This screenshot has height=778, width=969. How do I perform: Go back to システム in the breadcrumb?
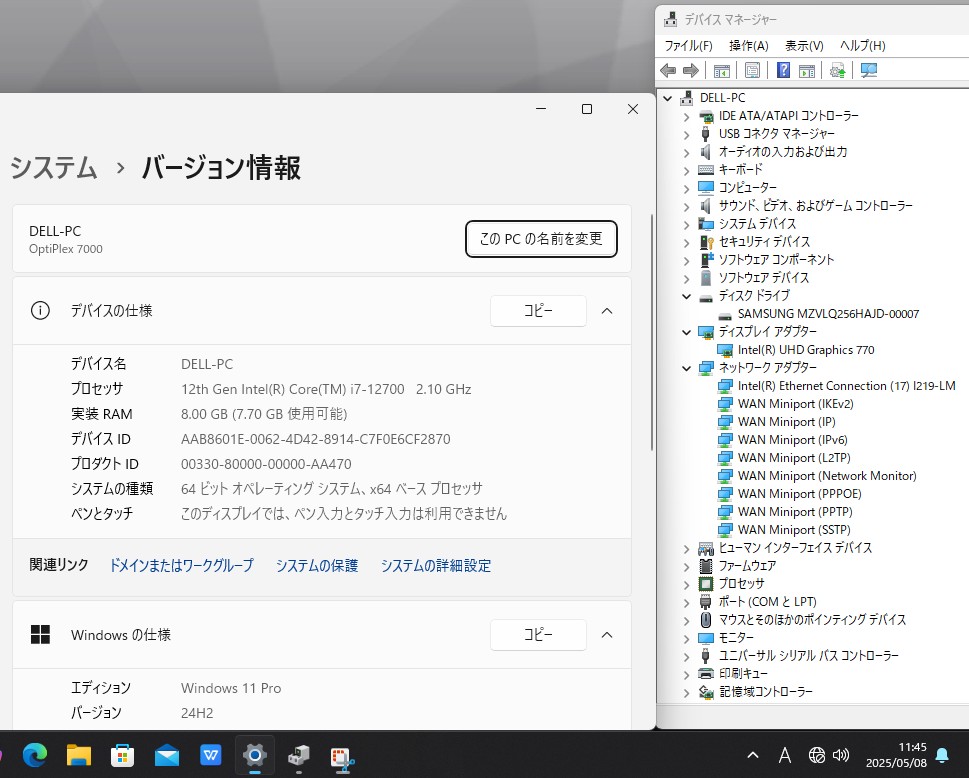54,167
